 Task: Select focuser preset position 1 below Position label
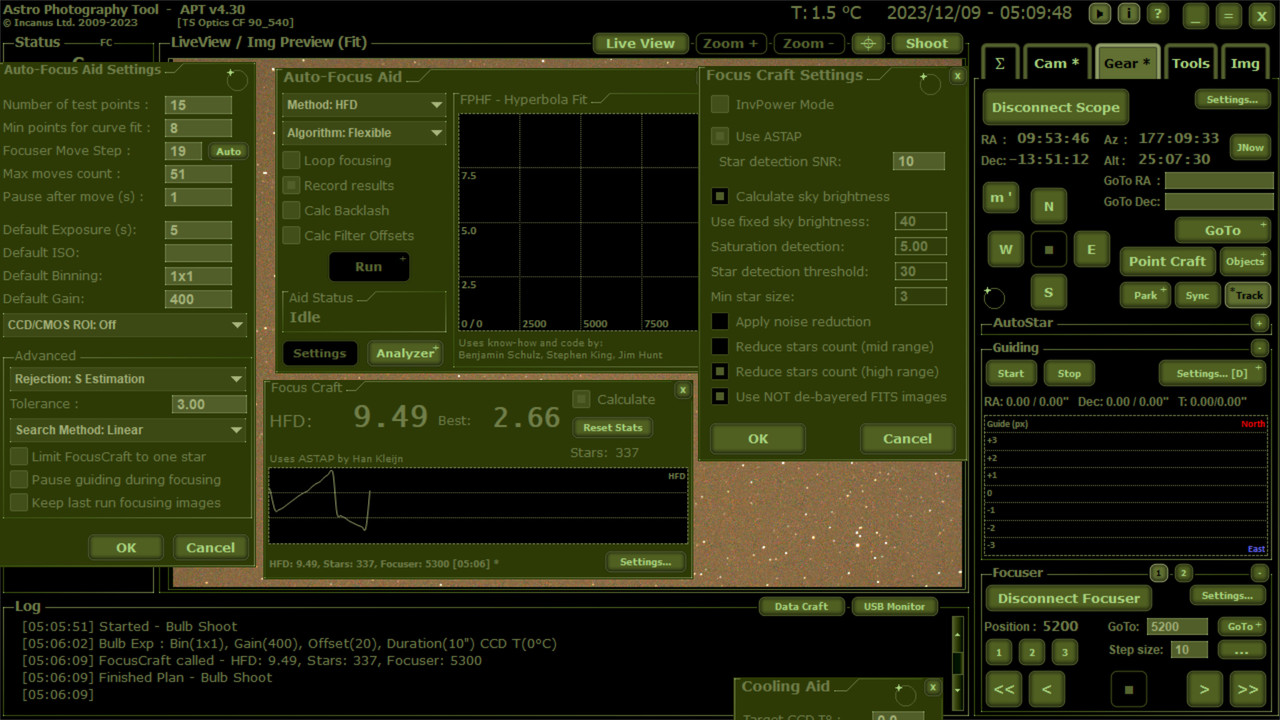tap(998, 652)
